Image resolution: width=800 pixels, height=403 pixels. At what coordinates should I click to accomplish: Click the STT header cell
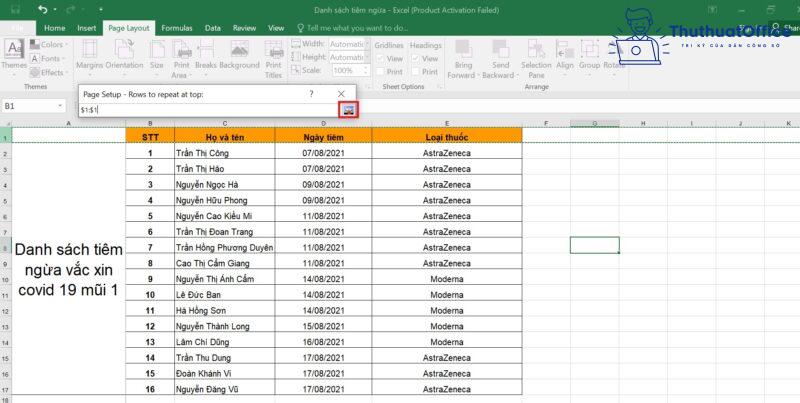(x=150, y=137)
